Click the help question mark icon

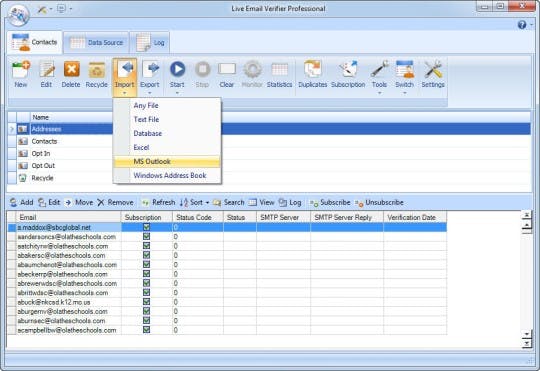522,25
